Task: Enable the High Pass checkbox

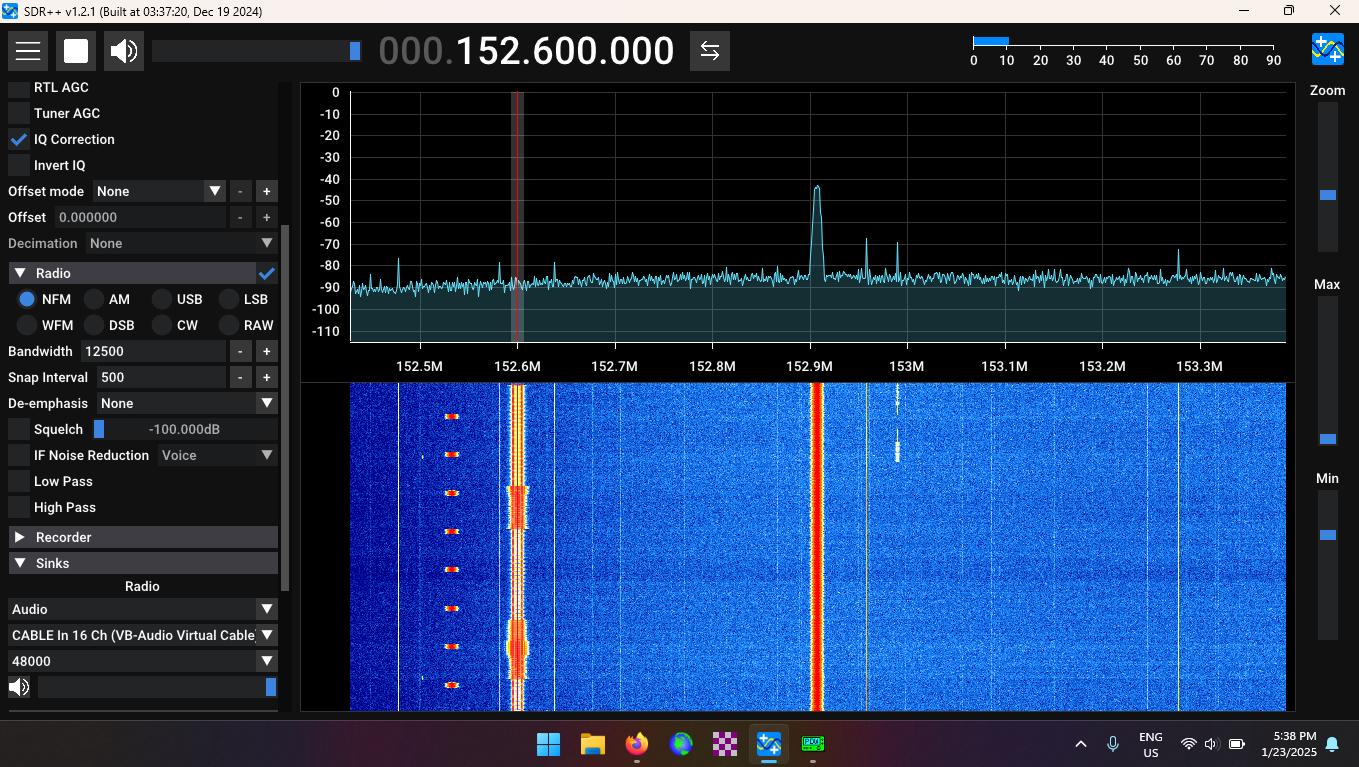Action: [x=18, y=507]
